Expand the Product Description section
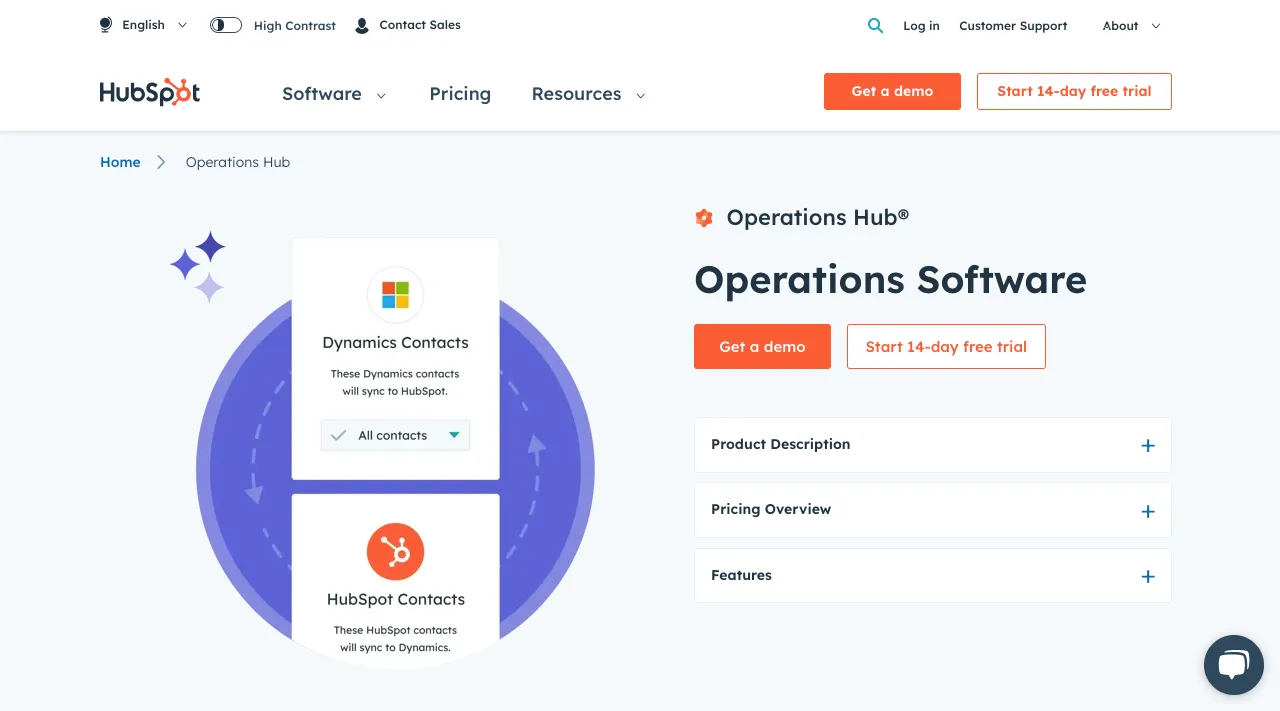The height and width of the screenshot is (711, 1280). [x=933, y=445]
